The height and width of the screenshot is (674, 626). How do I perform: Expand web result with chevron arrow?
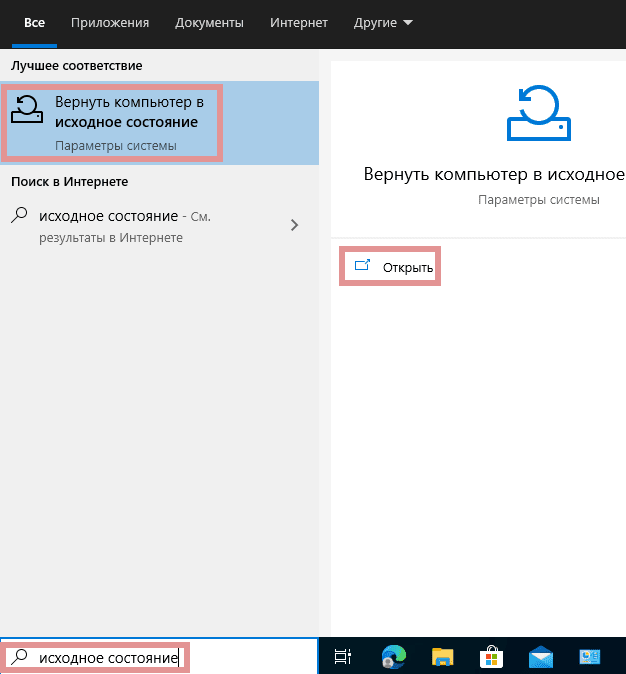pyautogui.click(x=295, y=225)
